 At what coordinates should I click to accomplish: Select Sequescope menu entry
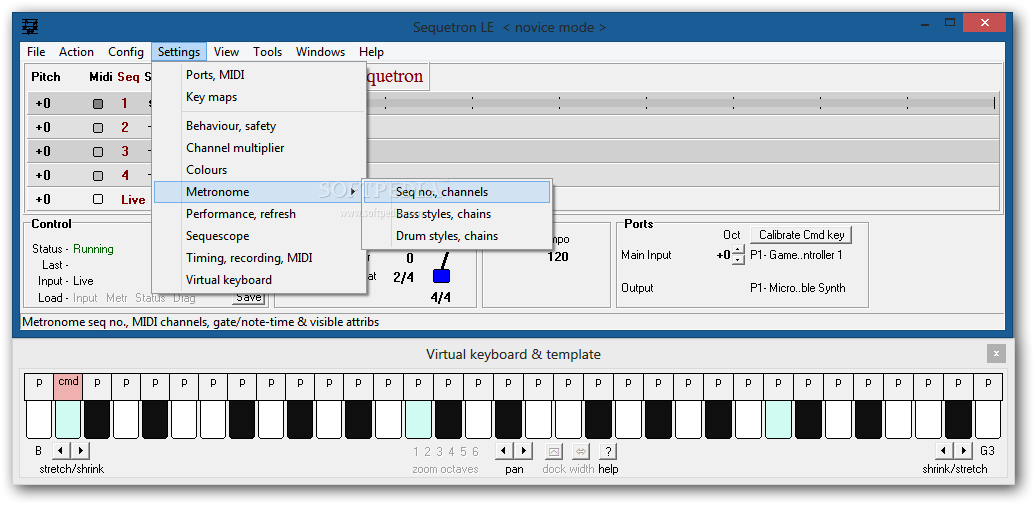(260, 236)
